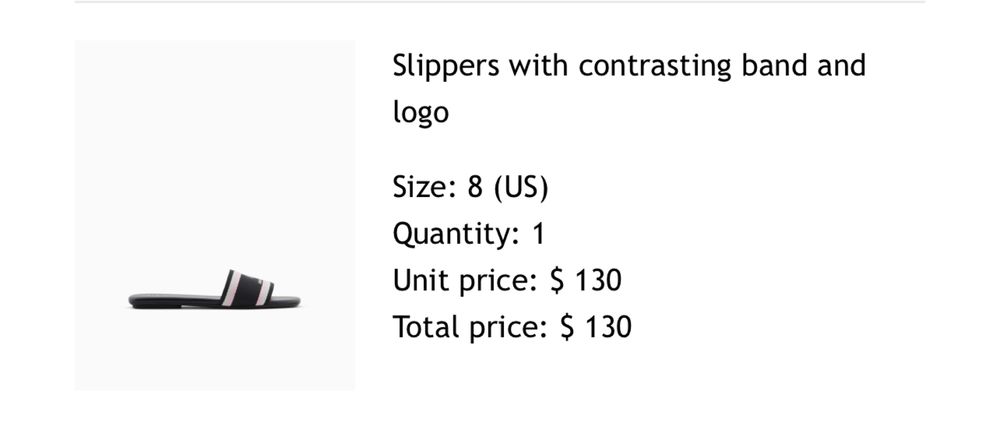Click the word 'Slippers' in product name
The height and width of the screenshot is (437, 1000).
[x=446, y=66]
